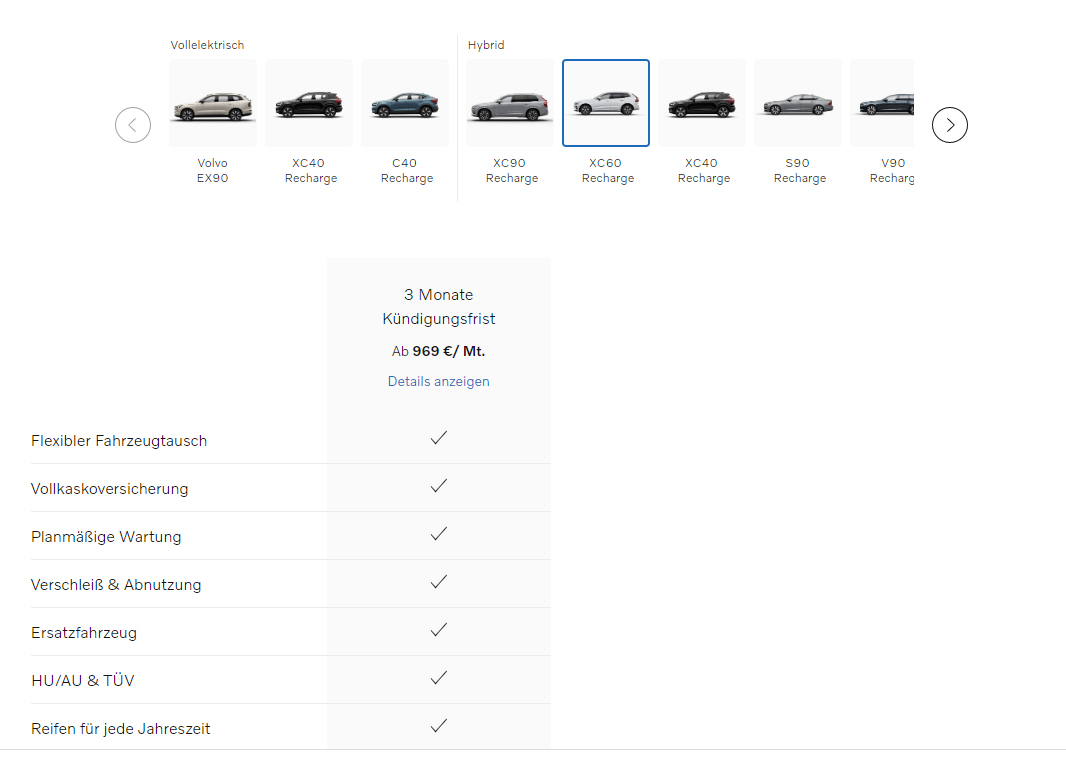Select the C40 Recharge car thumbnail
The image size is (1066, 784).
(x=405, y=103)
